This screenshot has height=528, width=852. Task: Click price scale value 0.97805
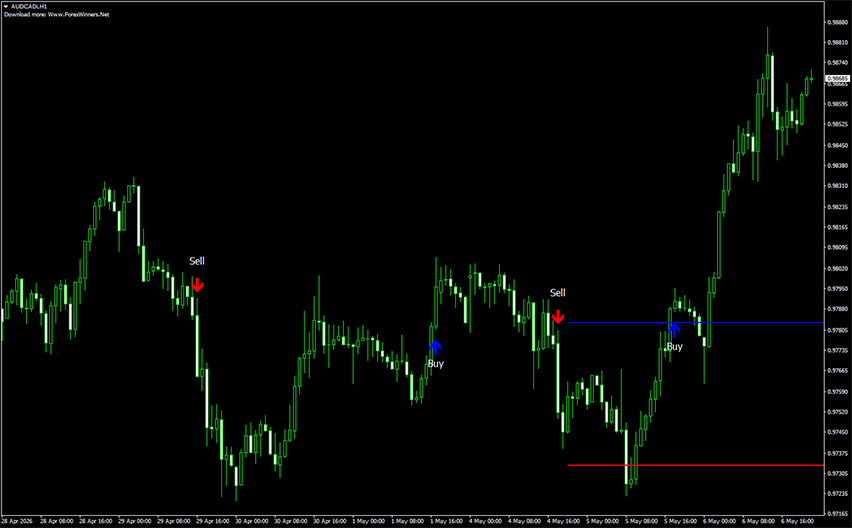tap(838, 330)
